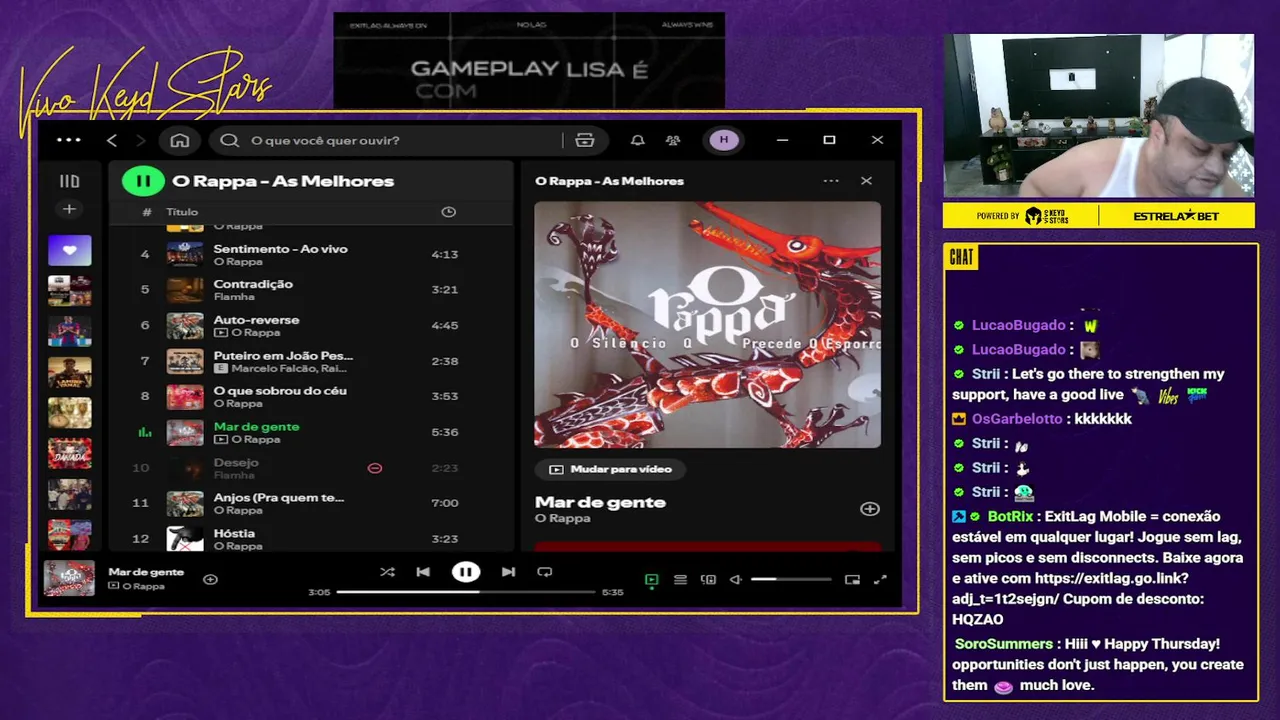This screenshot has height=720, width=1280.
Task: Pause playback in the player bar
Action: pyautogui.click(x=465, y=572)
